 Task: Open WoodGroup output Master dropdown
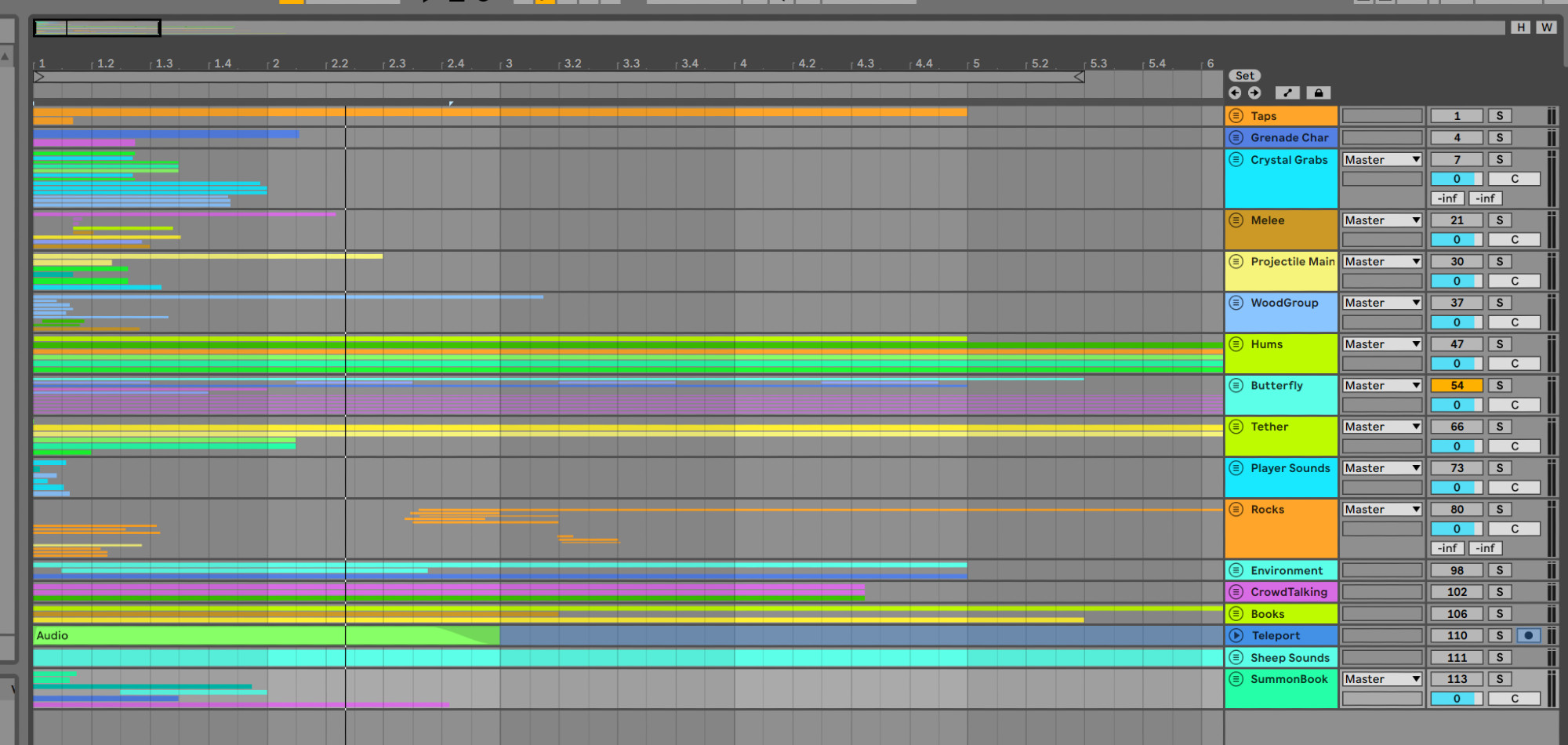click(1382, 303)
